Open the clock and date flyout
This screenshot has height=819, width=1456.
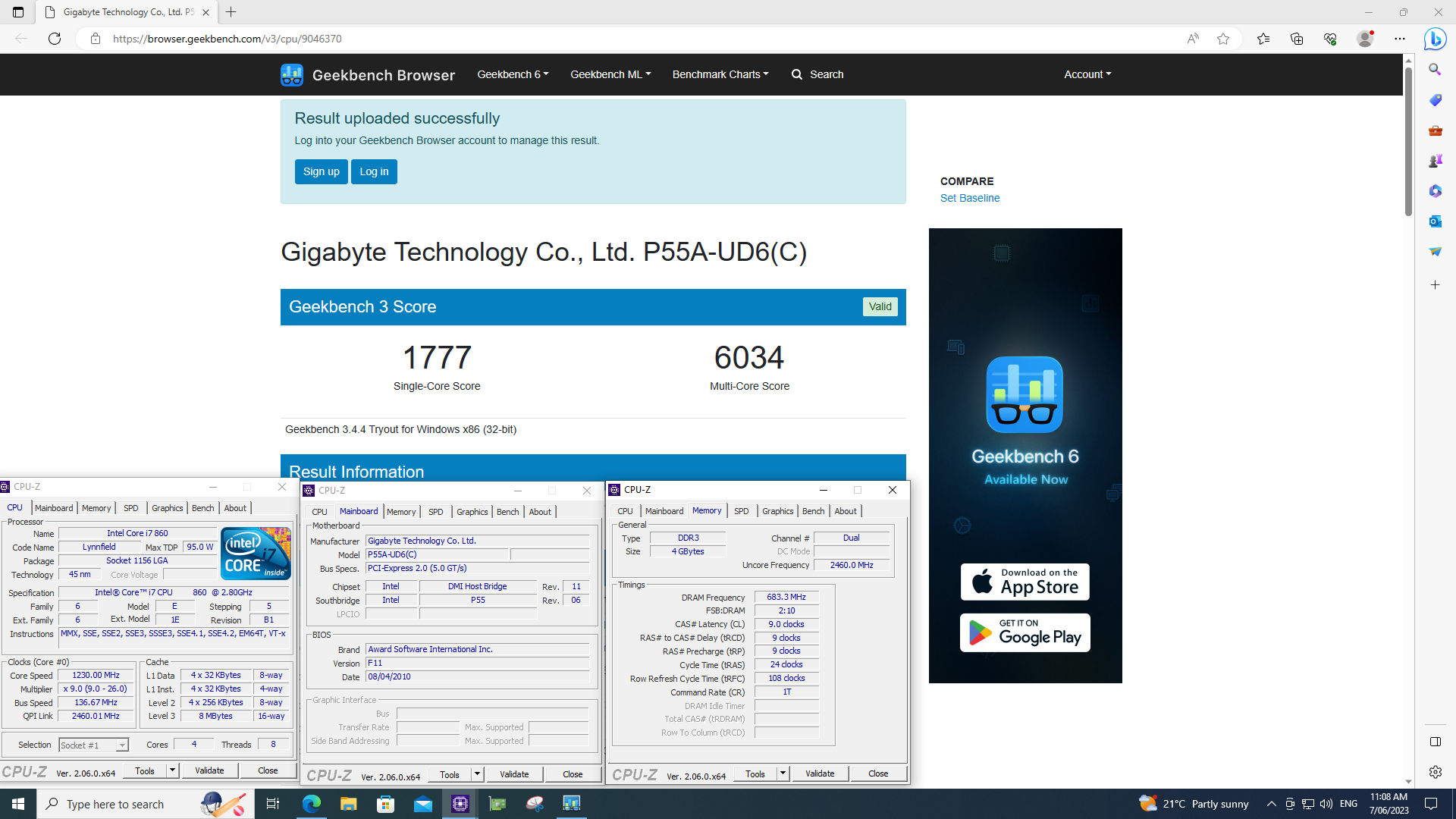1389,804
